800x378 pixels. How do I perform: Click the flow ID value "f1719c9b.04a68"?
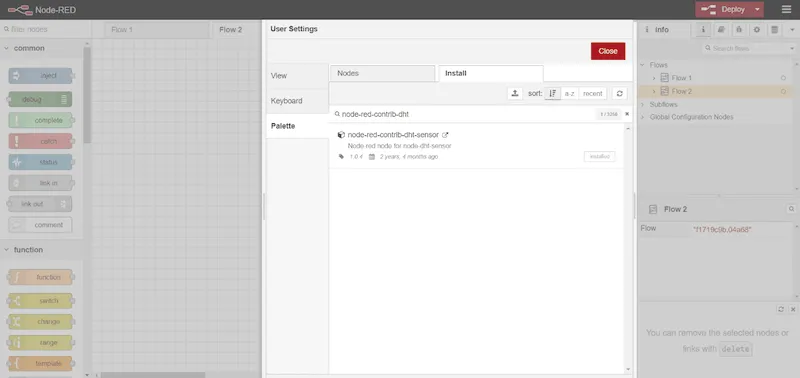click(722, 230)
